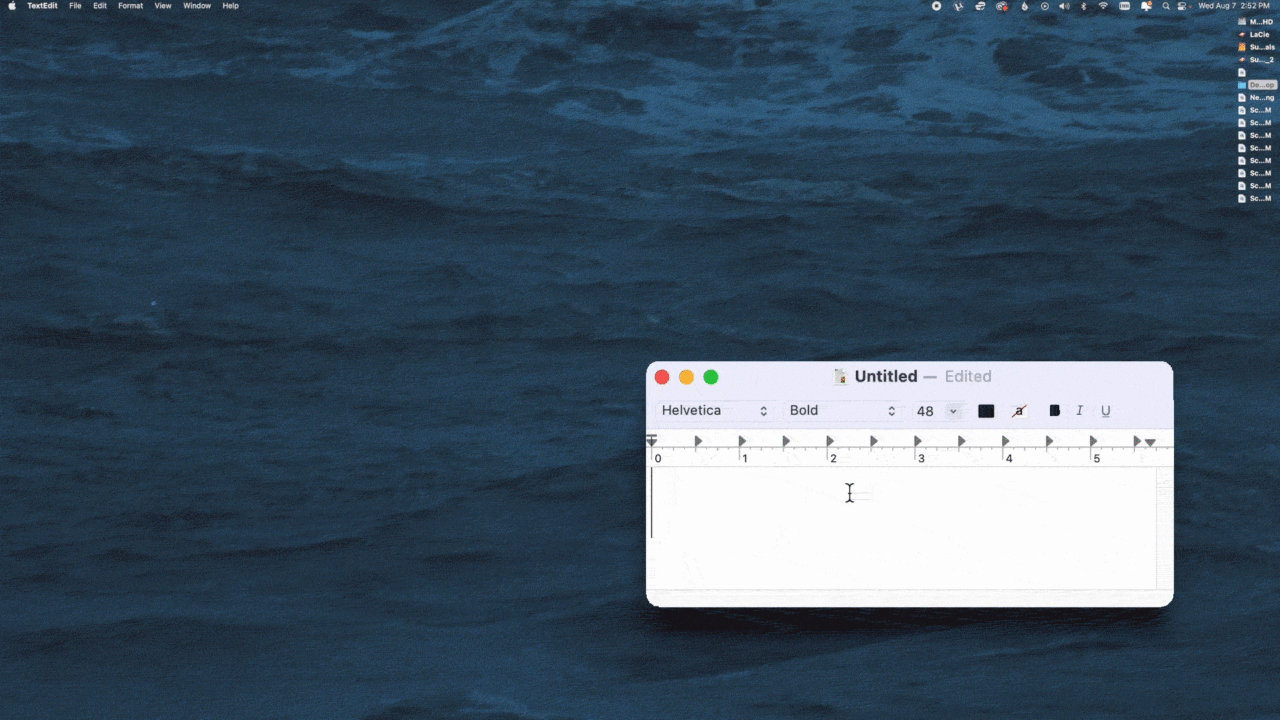Toggle italic text formatting button
The height and width of the screenshot is (720, 1280).
click(1079, 411)
